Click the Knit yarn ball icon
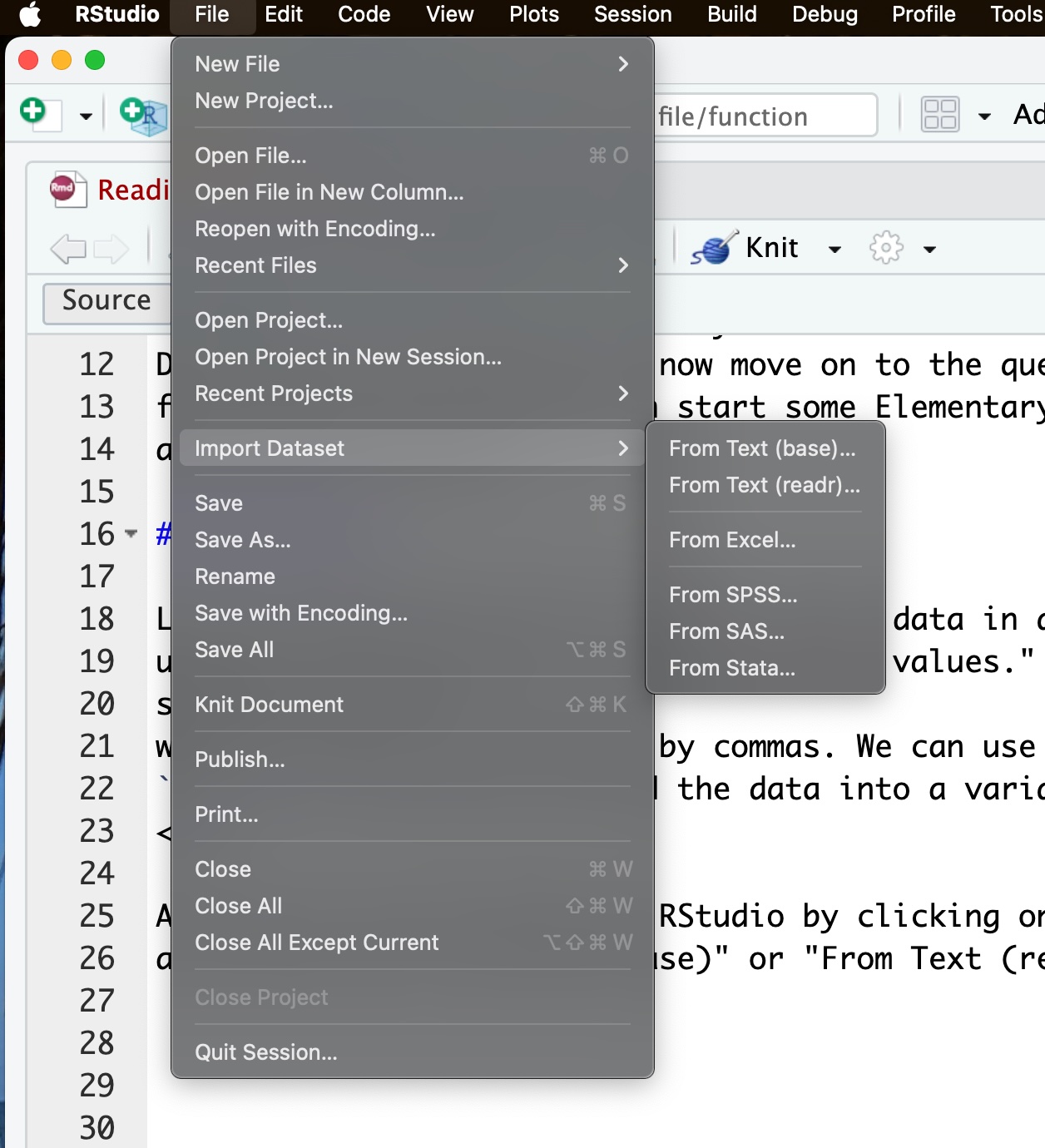Viewport: 1045px width, 1148px height. 714,248
